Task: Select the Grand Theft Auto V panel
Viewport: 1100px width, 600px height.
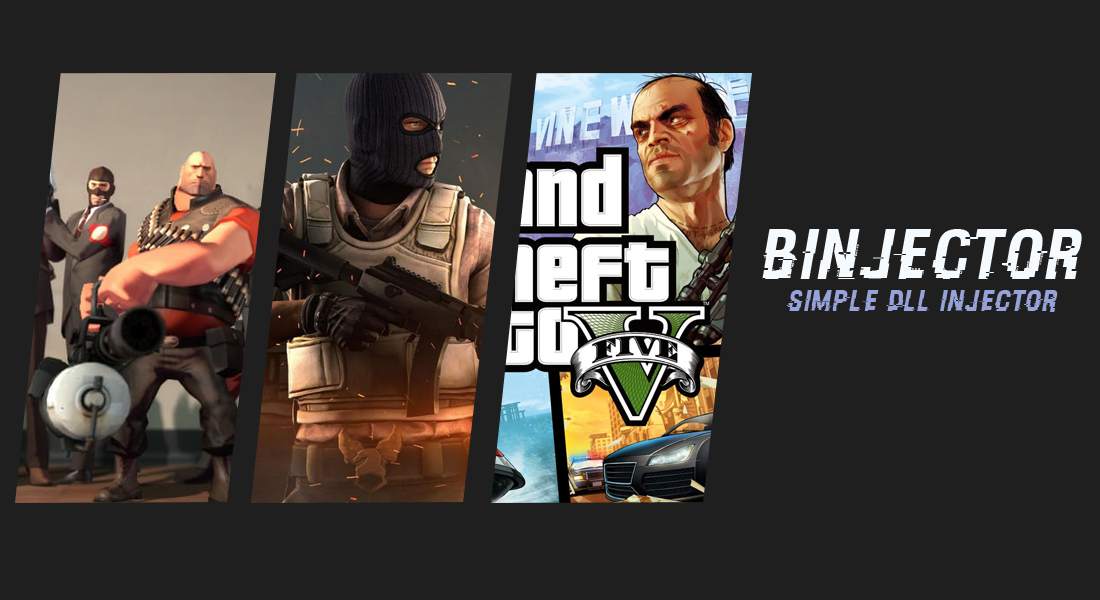Action: tap(622, 288)
